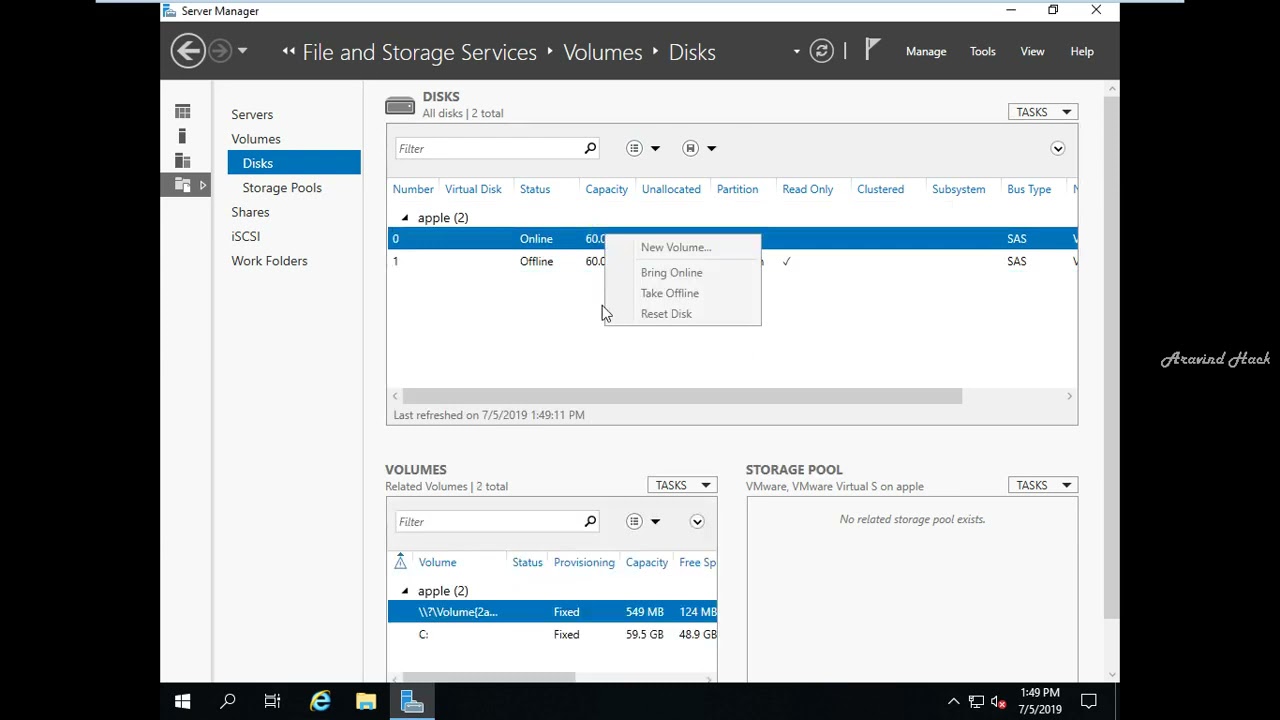The width and height of the screenshot is (1280, 720).
Task: Click Disks horizontal scrollbar
Action: point(682,396)
